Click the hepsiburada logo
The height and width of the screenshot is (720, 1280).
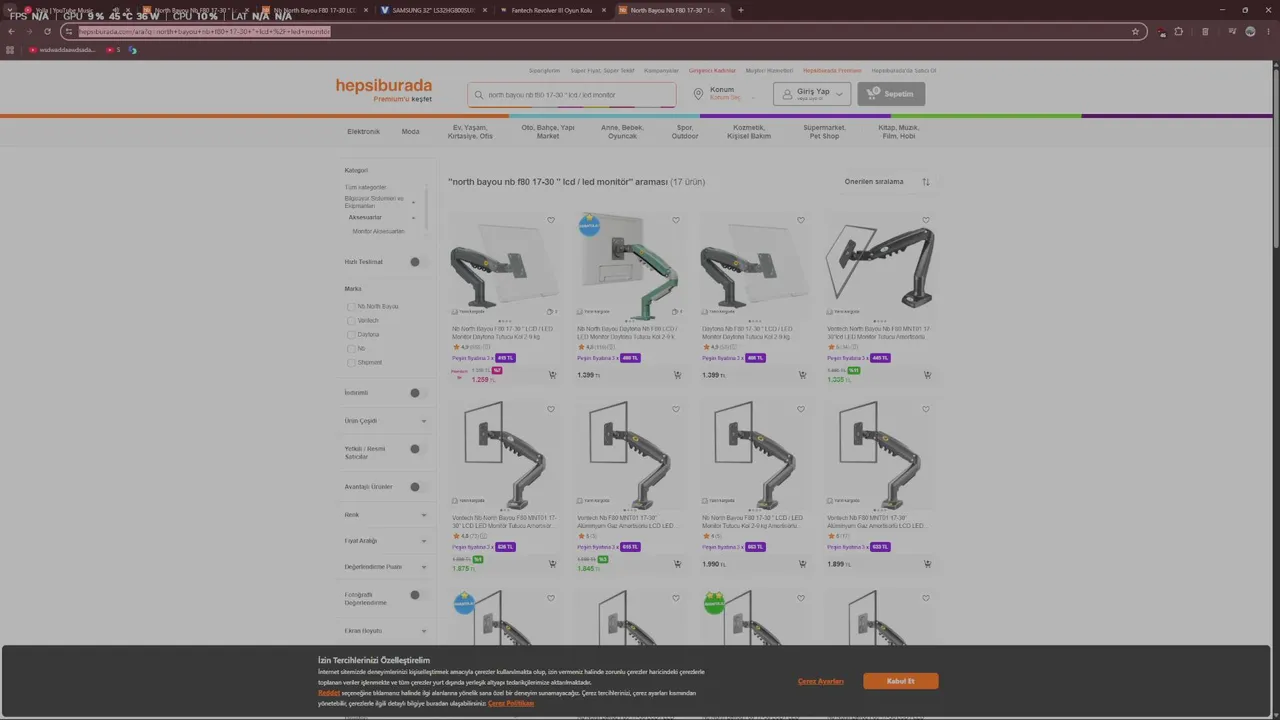(x=384, y=86)
